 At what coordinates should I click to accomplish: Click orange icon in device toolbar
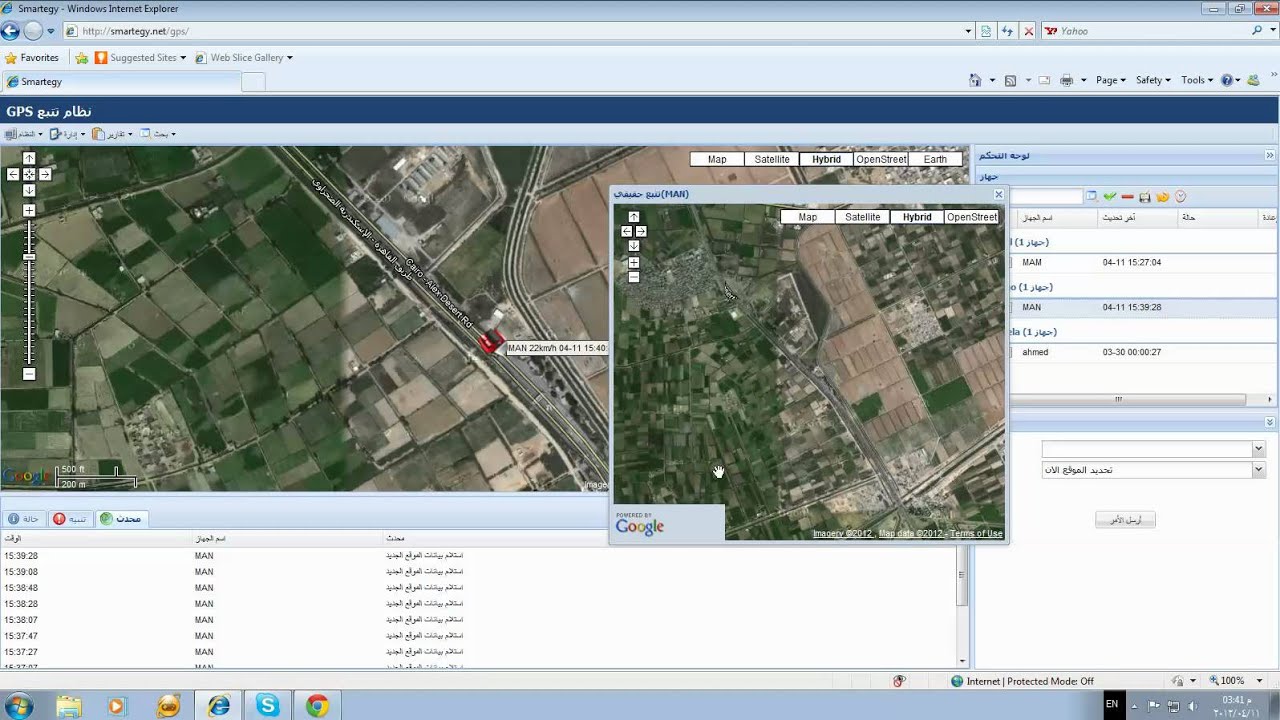[1163, 197]
